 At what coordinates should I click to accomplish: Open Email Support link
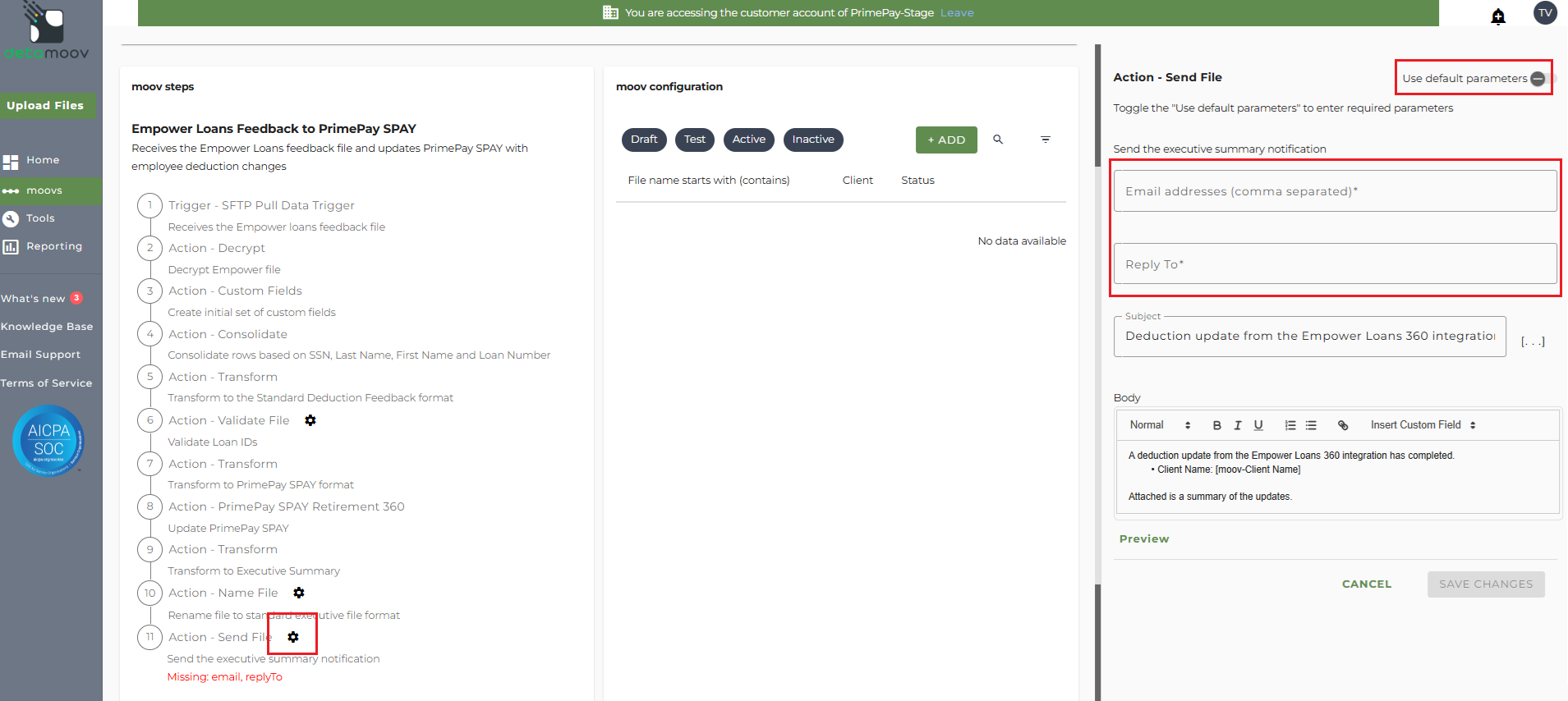point(40,355)
